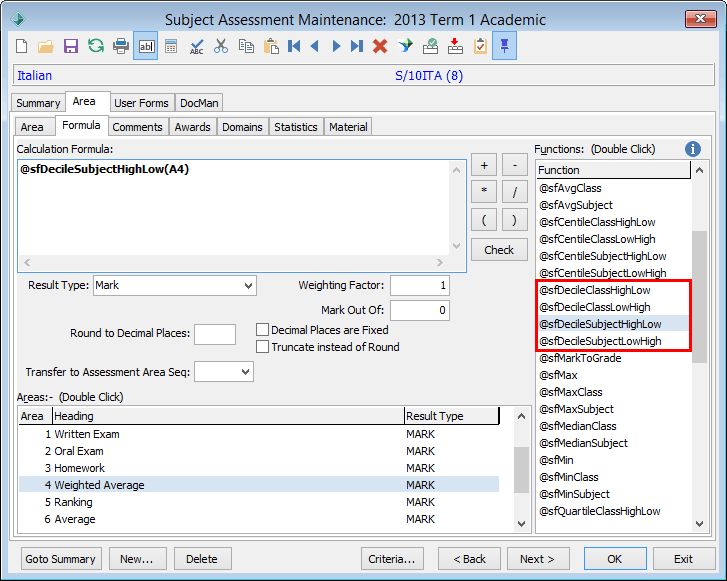Refresh data with the green arrows icon

click(x=96, y=46)
